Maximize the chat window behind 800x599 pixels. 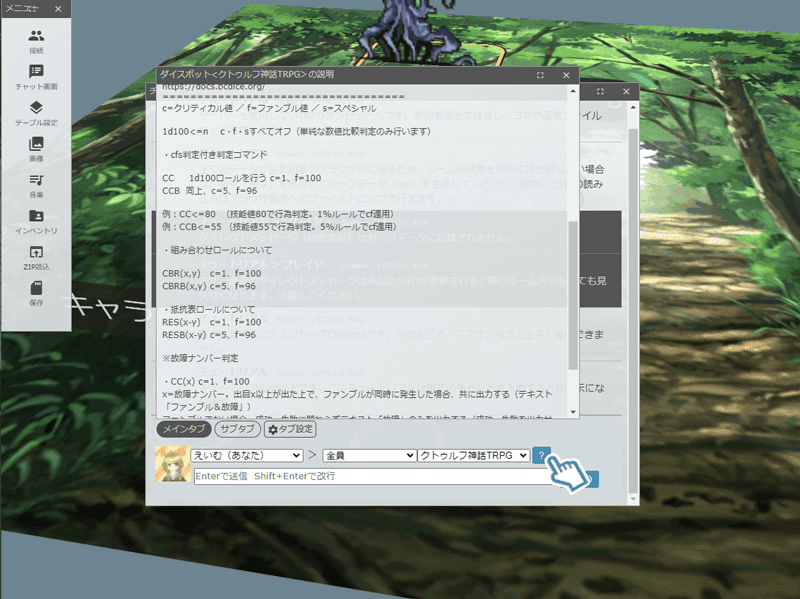(600, 91)
